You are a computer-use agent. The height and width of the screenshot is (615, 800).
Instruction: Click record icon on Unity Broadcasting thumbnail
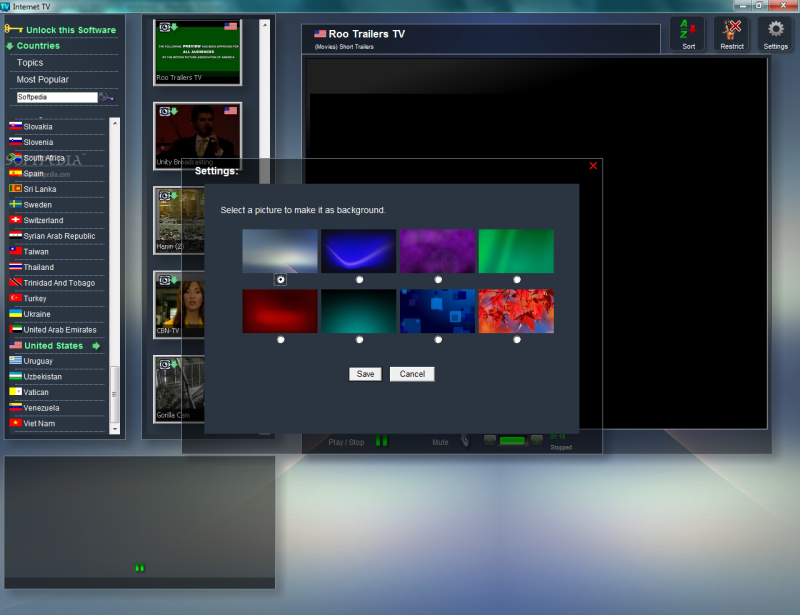(165, 111)
